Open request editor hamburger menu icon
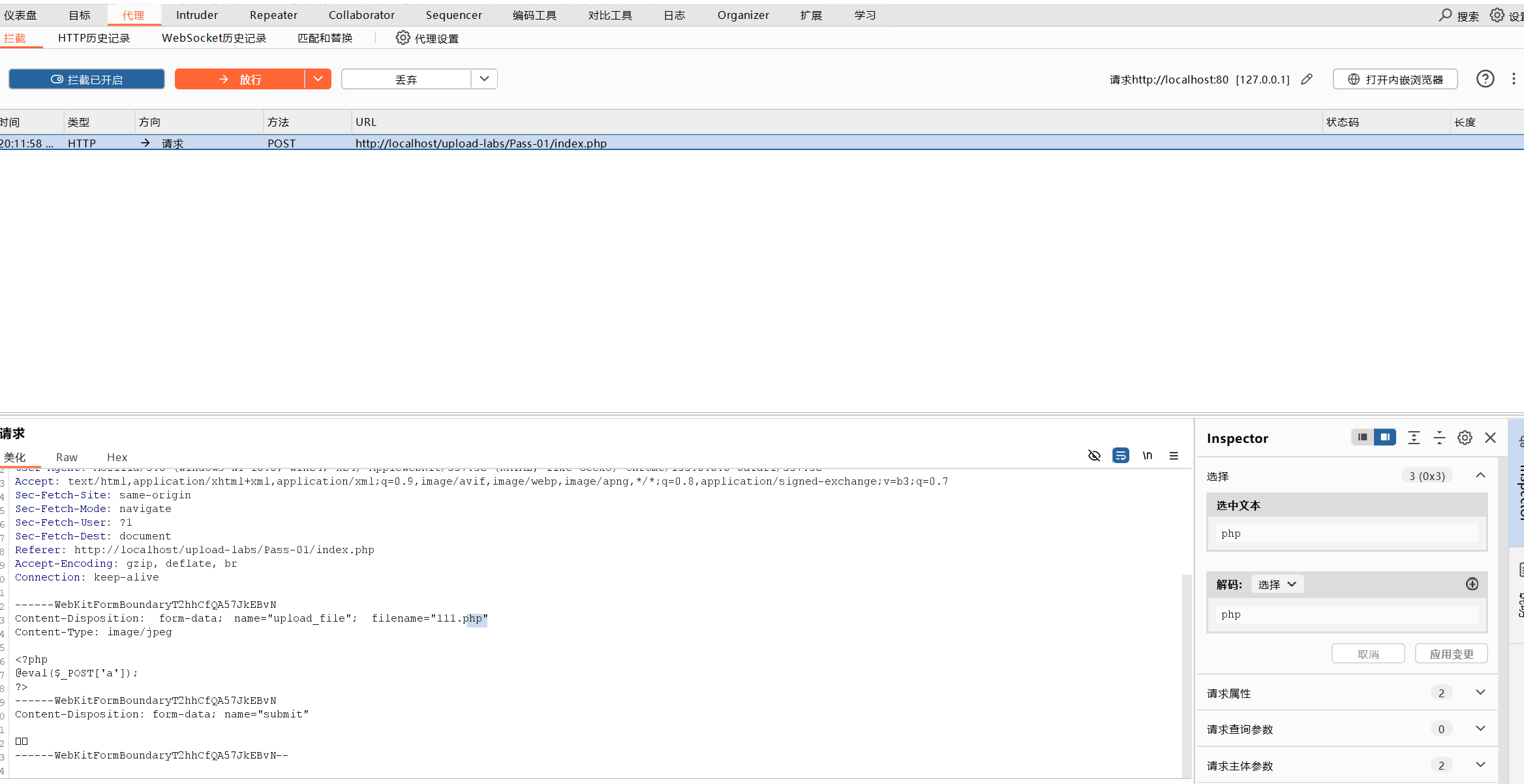 coord(1174,455)
